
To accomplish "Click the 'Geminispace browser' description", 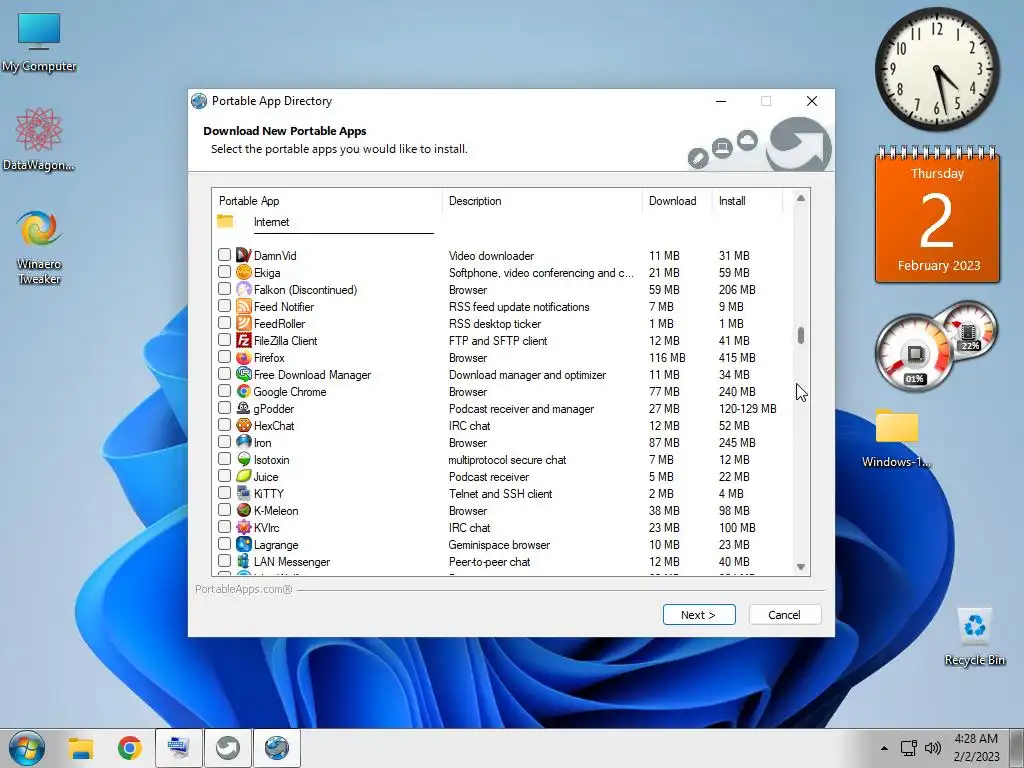I will (499, 544).
